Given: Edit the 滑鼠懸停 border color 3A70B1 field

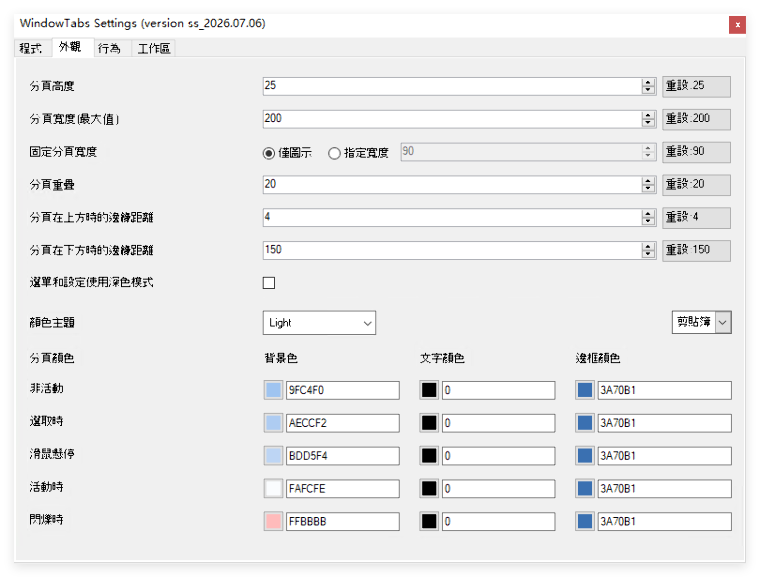Looking at the screenshot, I should point(665,456).
